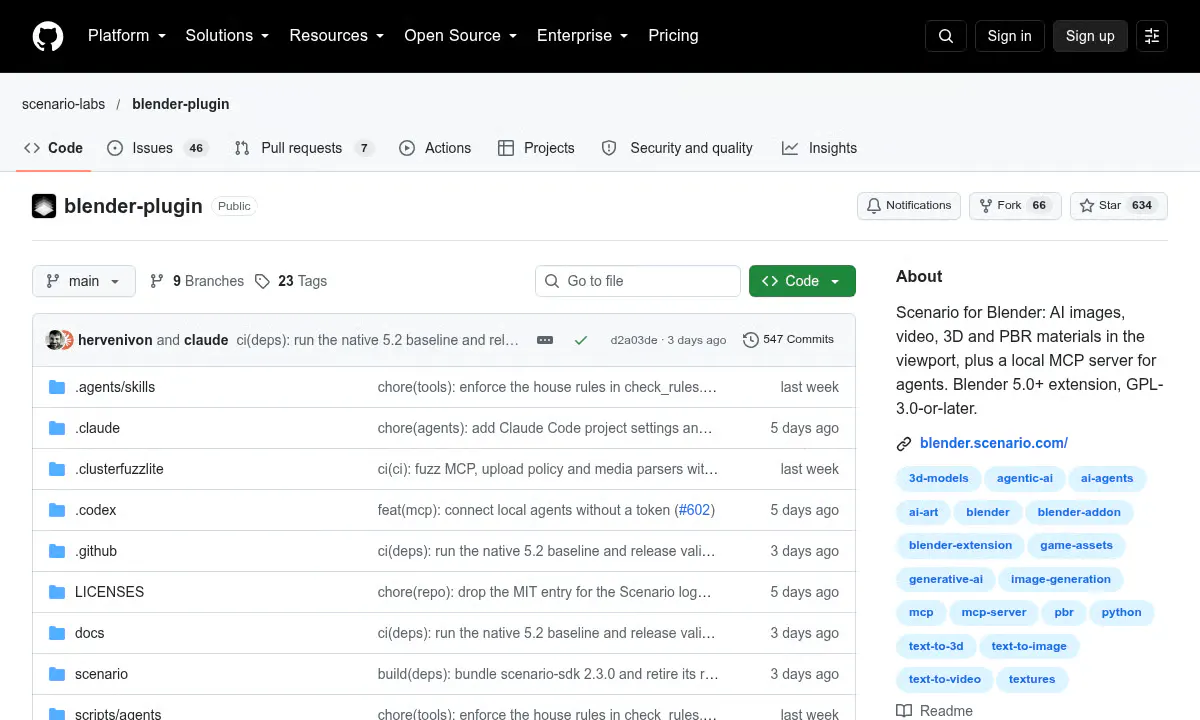
Task: Select the blender-addon topic tag
Action: point(1079,512)
